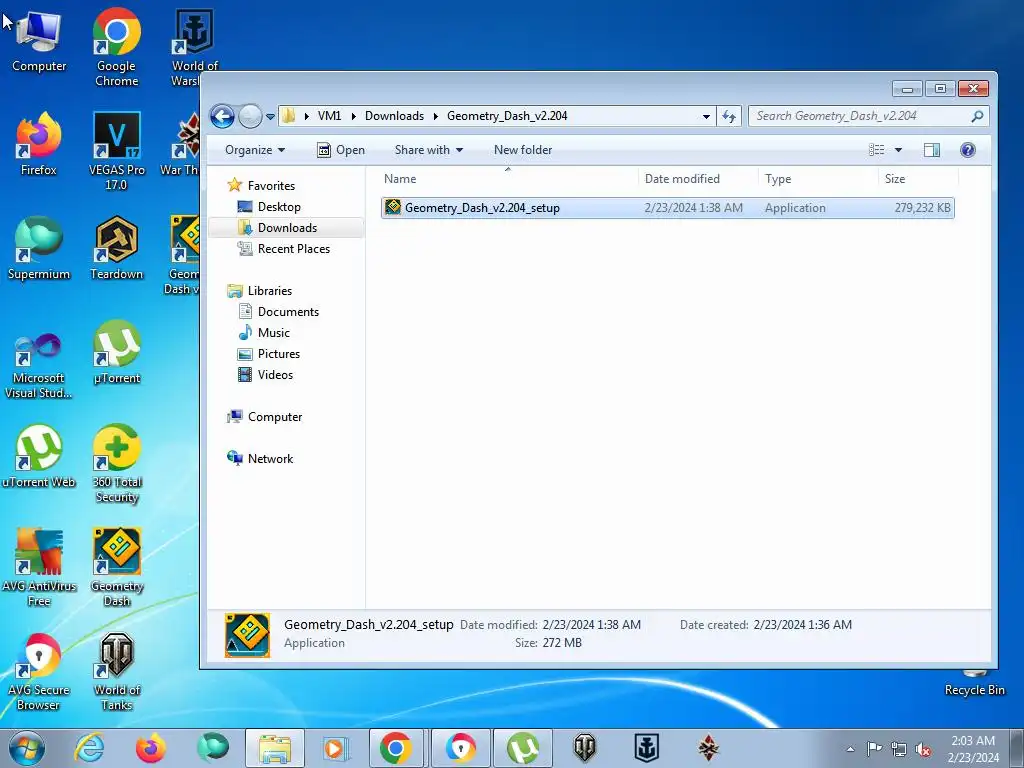Select the Microsoft Visual Studio desktop shortcut
This screenshot has width=1024, height=768.
click(39, 366)
